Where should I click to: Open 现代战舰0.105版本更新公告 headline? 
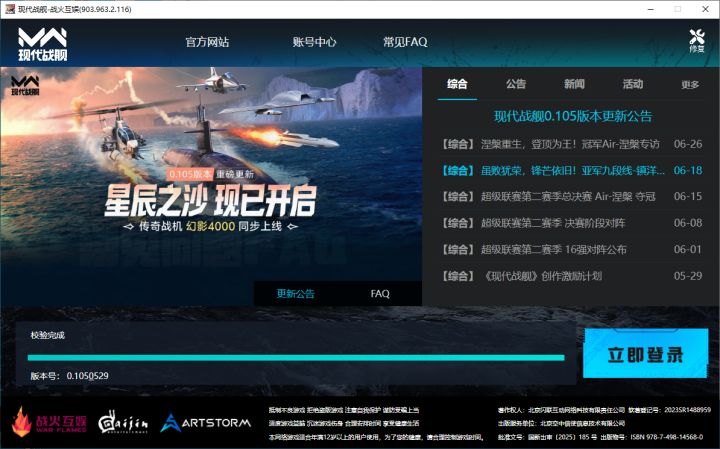tap(573, 116)
